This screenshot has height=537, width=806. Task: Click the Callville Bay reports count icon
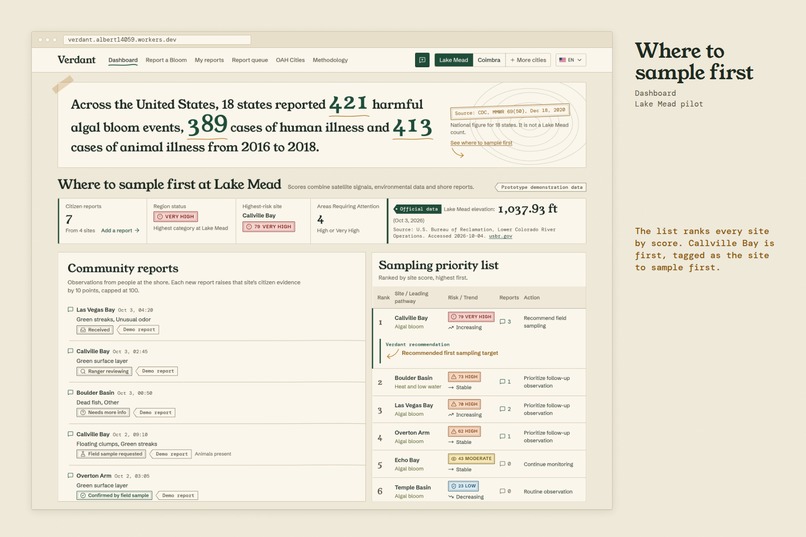pyautogui.click(x=502, y=322)
